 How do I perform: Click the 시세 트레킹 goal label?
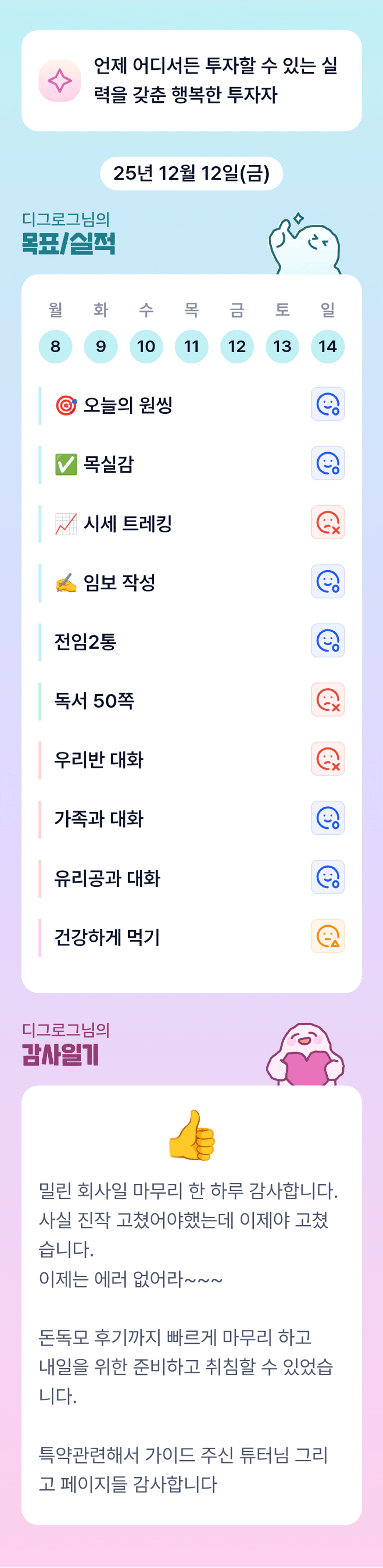[127, 523]
